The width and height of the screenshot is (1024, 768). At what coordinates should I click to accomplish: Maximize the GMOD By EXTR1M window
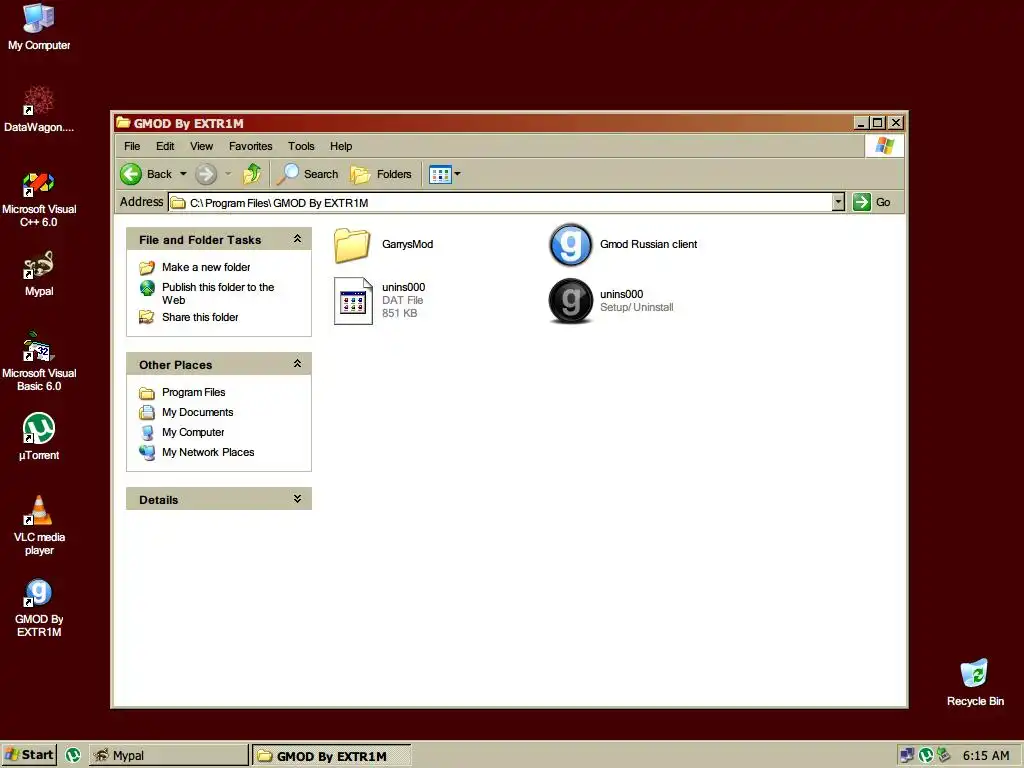point(878,123)
